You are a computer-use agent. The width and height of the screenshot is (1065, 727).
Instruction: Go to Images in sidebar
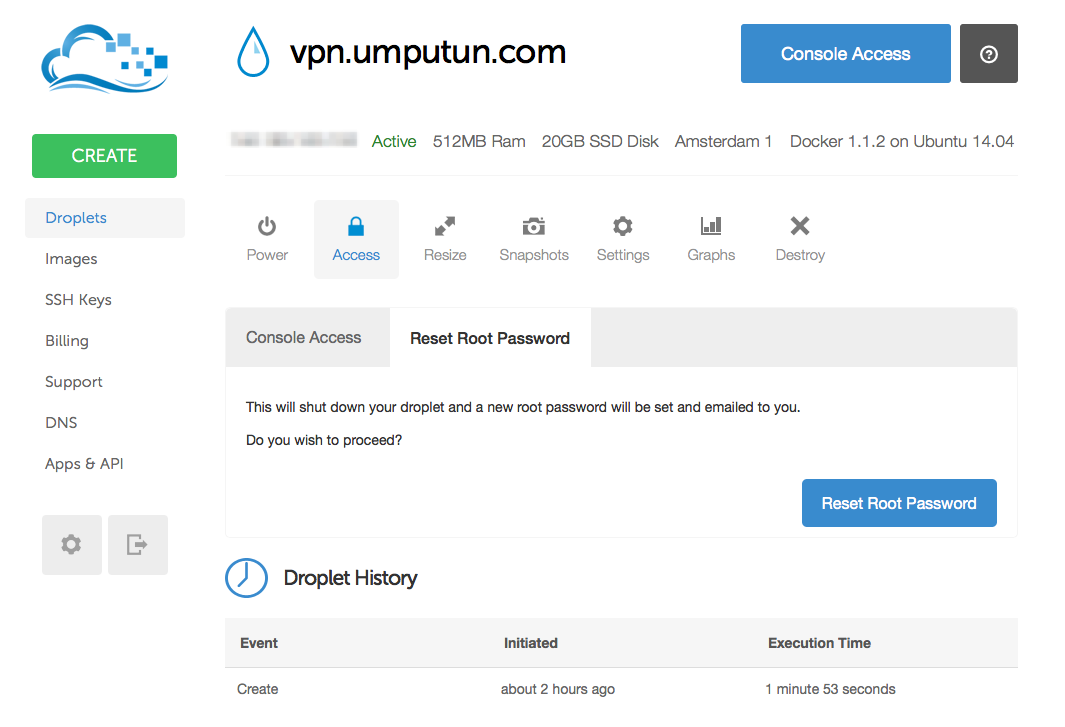coord(71,259)
